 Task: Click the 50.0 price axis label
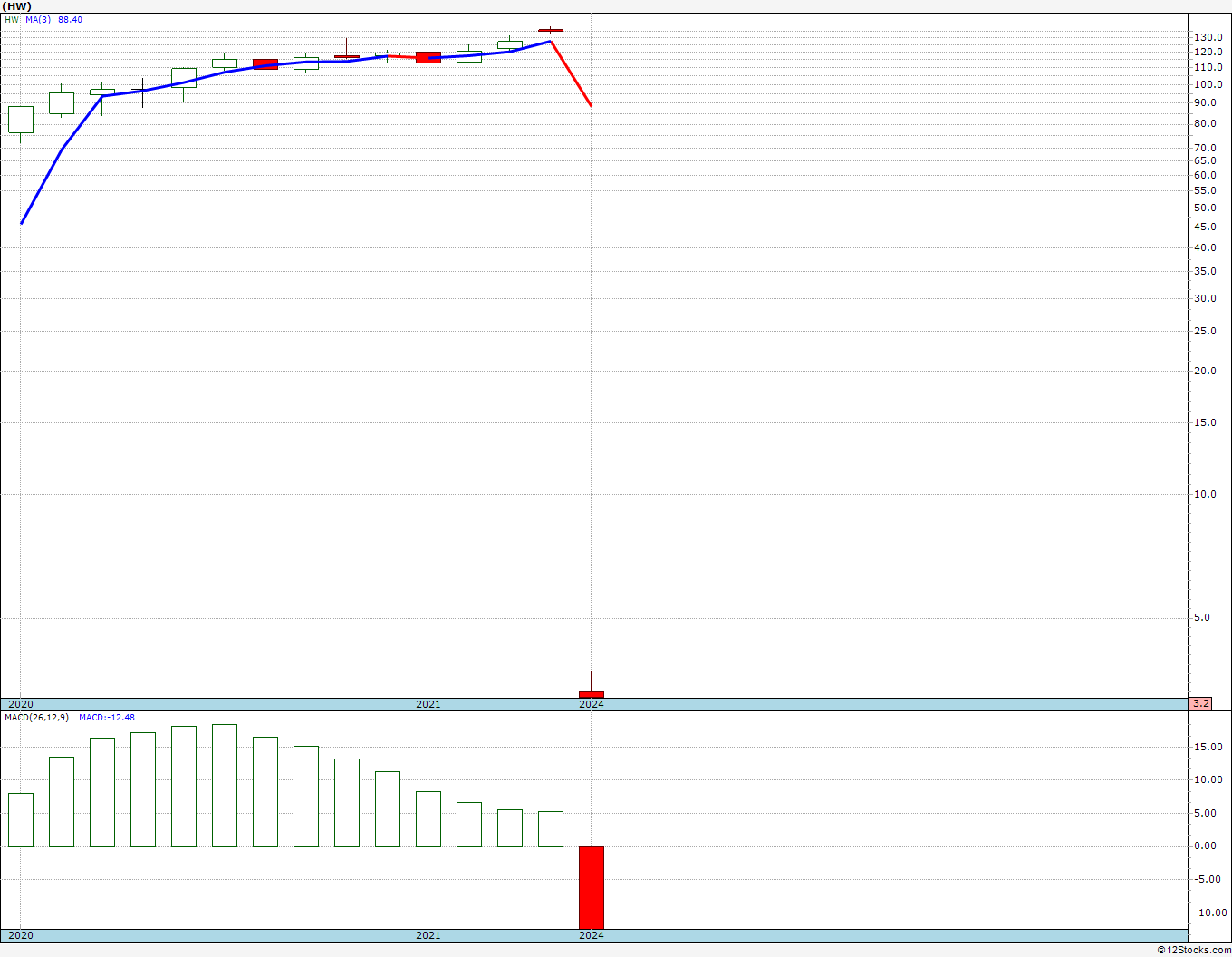click(x=1205, y=208)
